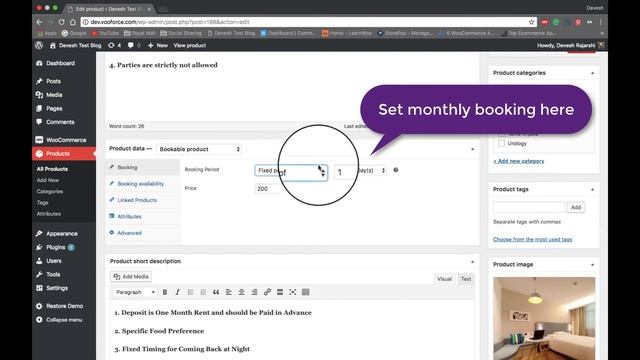The width and height of the screenshot is (640, 360).
Task: Insert a link using the chain icon
Action: pos(267,292)
